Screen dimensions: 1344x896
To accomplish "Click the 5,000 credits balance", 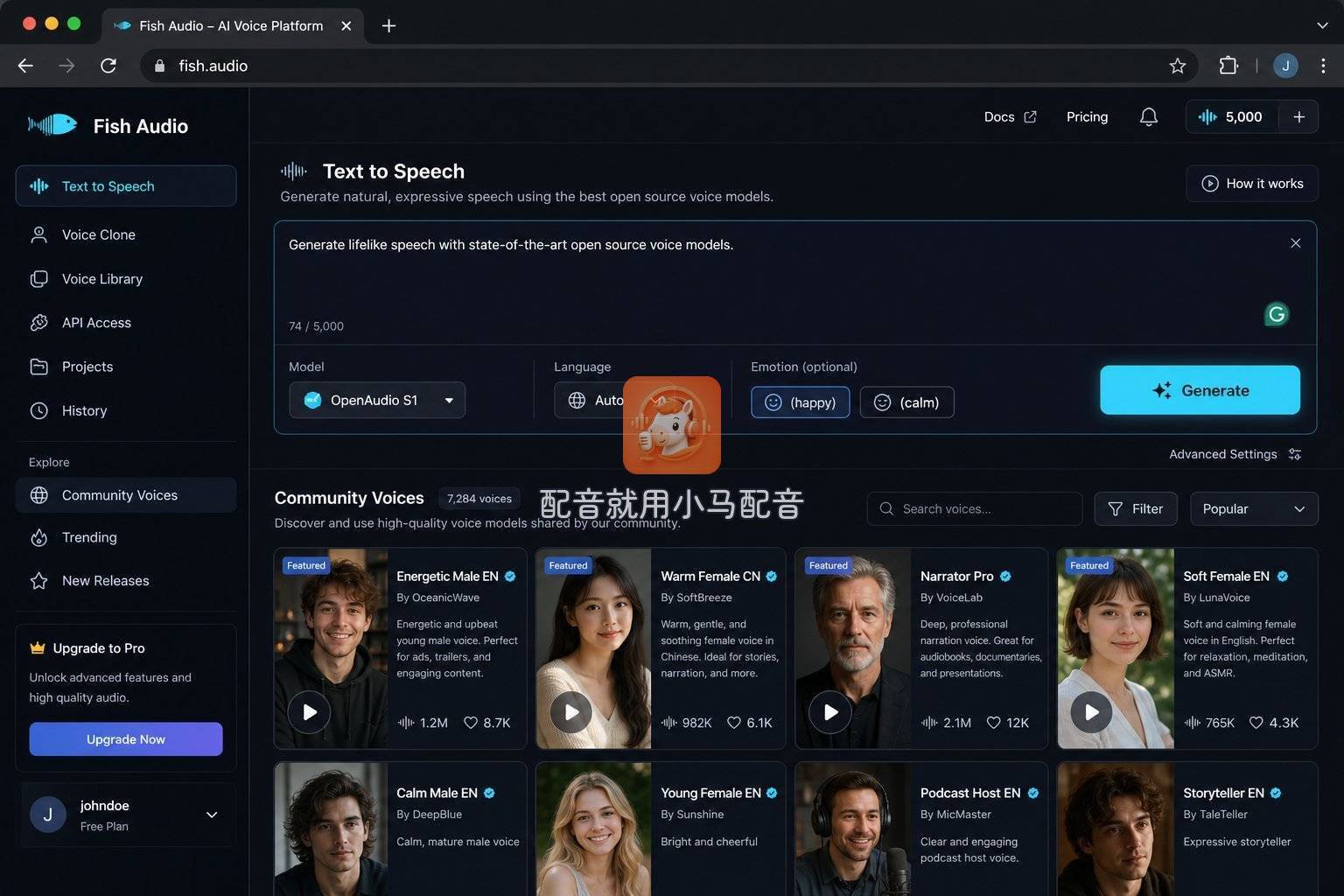I will pos(1231,117).
